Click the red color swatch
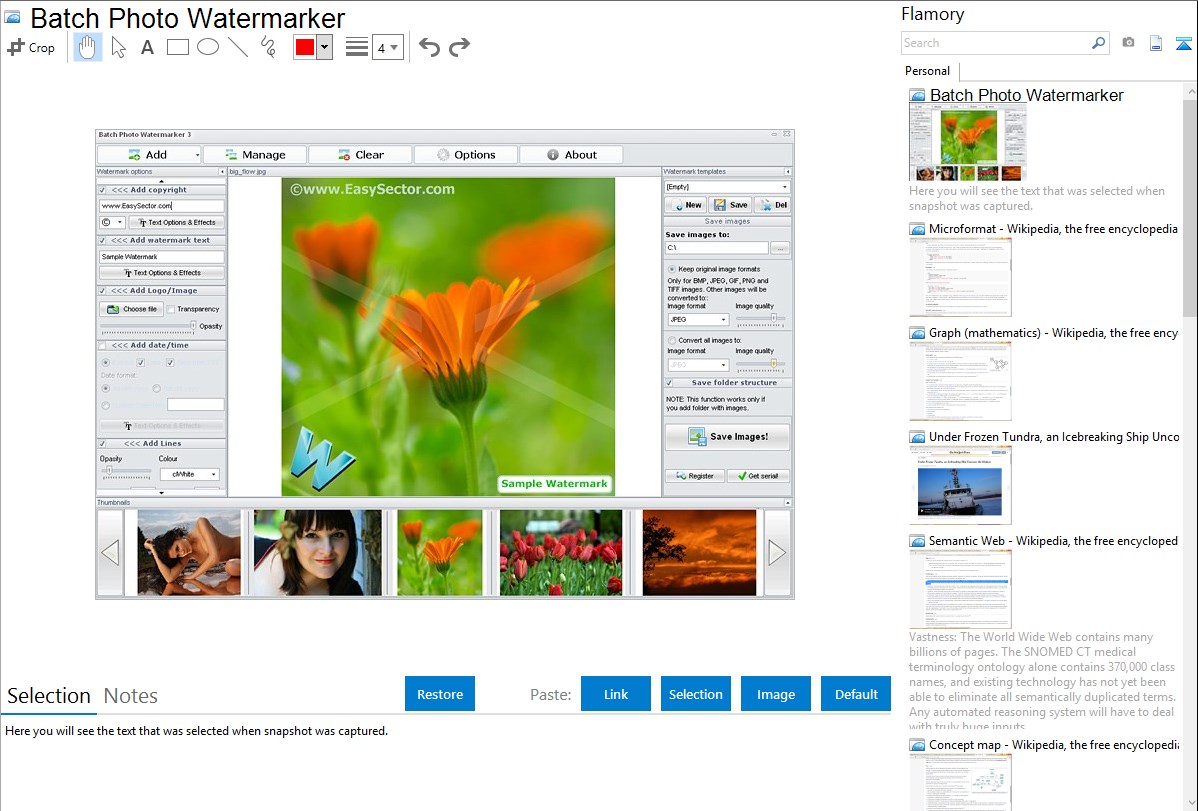The width and height of the screenshot is (1198, 811). point(305,47)
